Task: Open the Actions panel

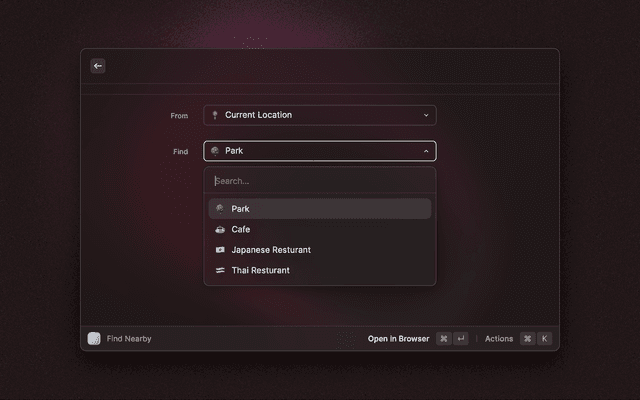Action: (x=499, y=339)
